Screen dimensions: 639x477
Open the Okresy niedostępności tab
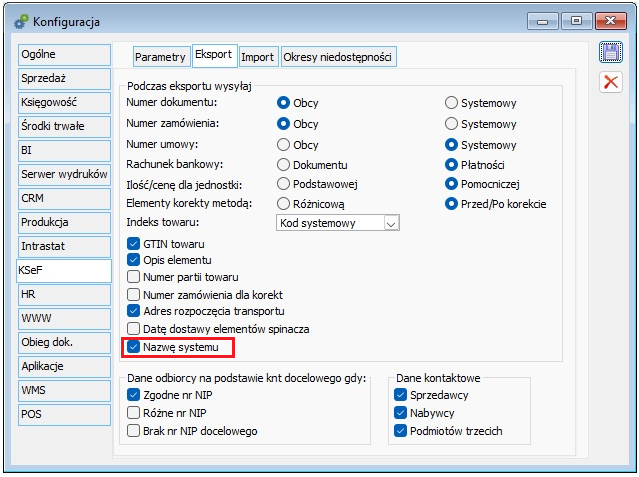pos(338,57)
